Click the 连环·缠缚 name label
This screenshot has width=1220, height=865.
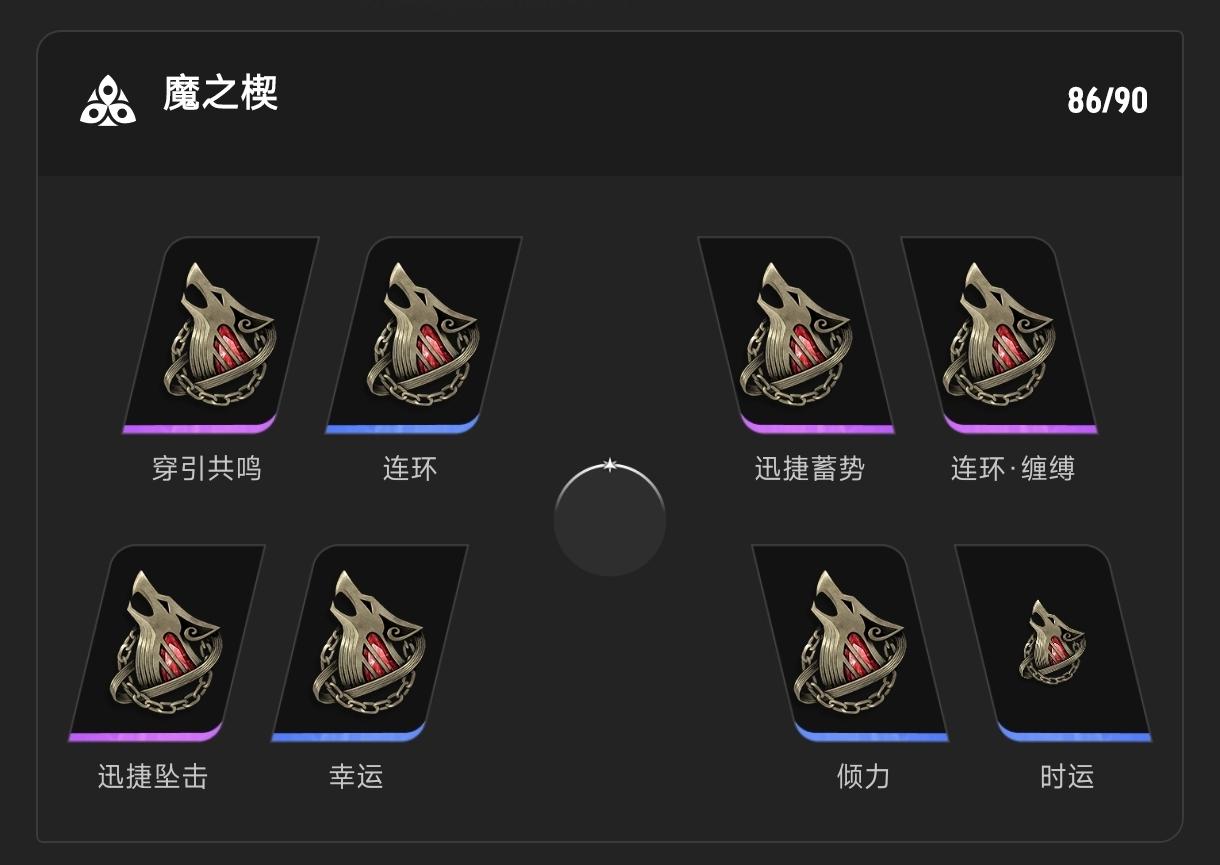(x=1013, y=469)
